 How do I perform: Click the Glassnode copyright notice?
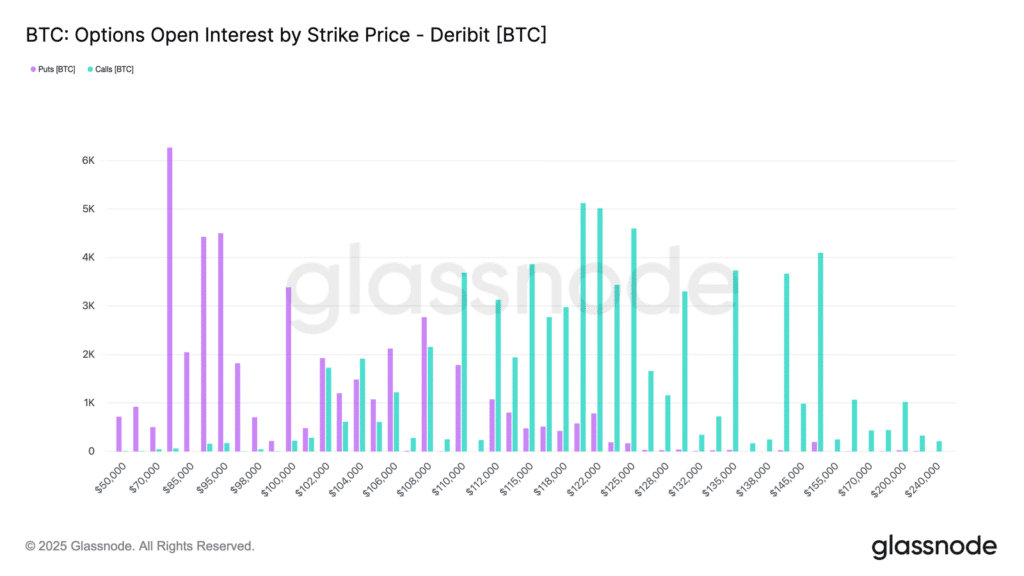pyautogui.click(x=140, y=546)
